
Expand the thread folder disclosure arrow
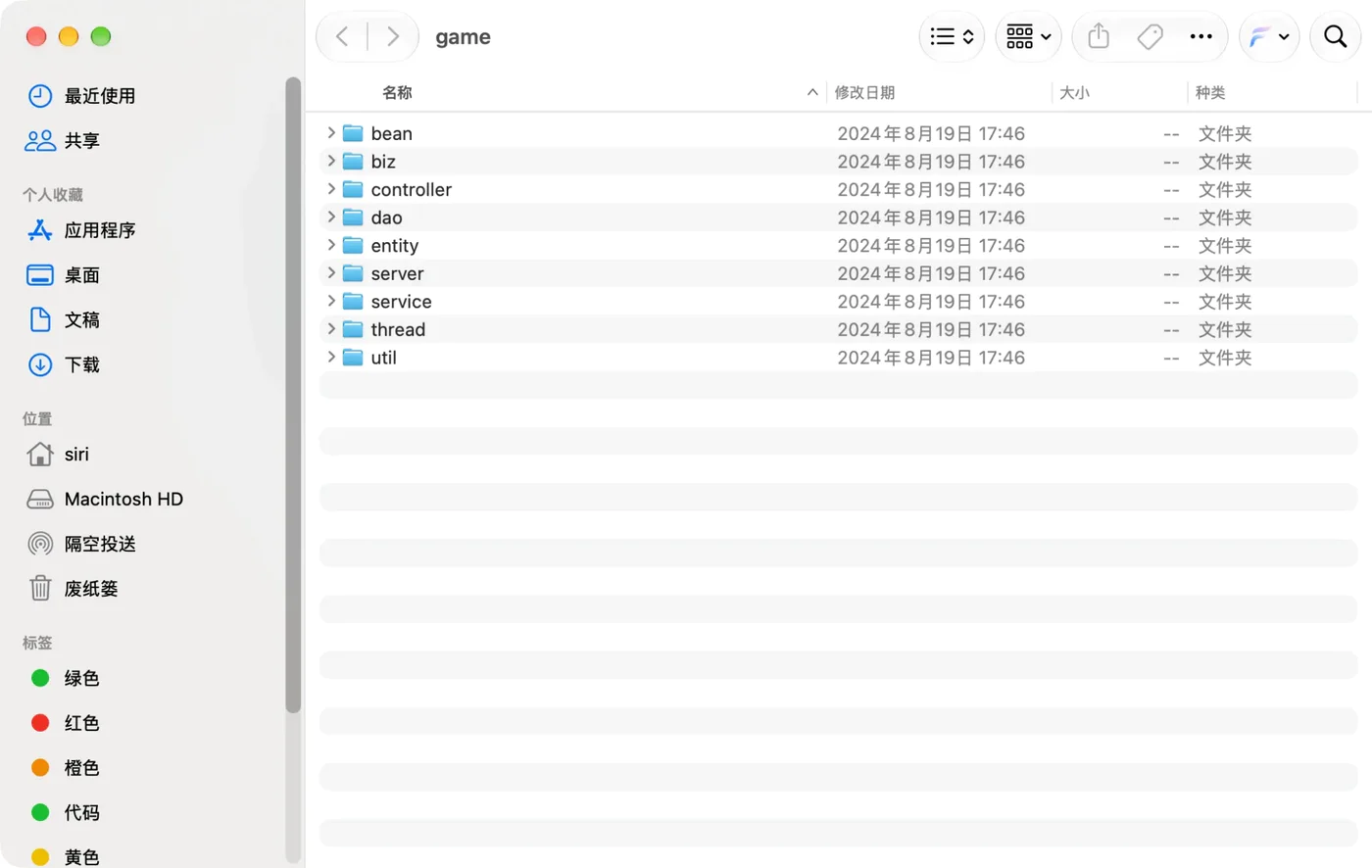tap(331, 329)
